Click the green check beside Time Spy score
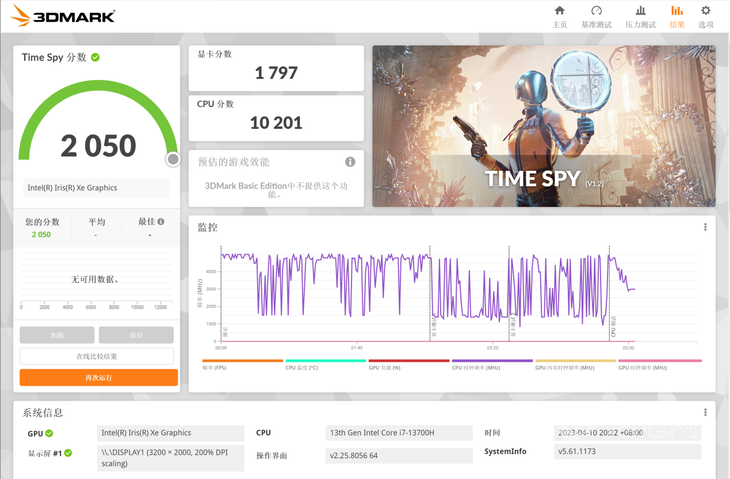The height and width of the screenshot is (479, 730). (95, 57)
